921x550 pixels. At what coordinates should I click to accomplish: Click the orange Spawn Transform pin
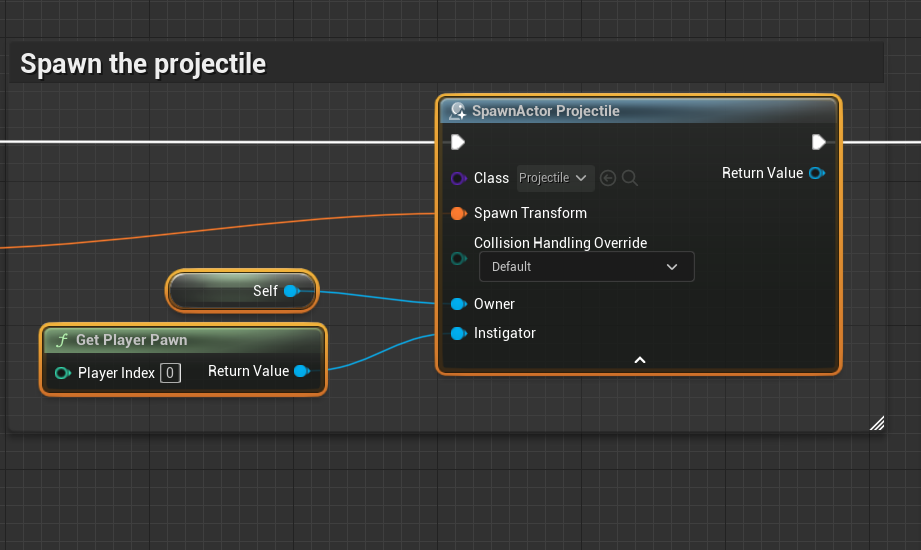[x=458, y=213]
